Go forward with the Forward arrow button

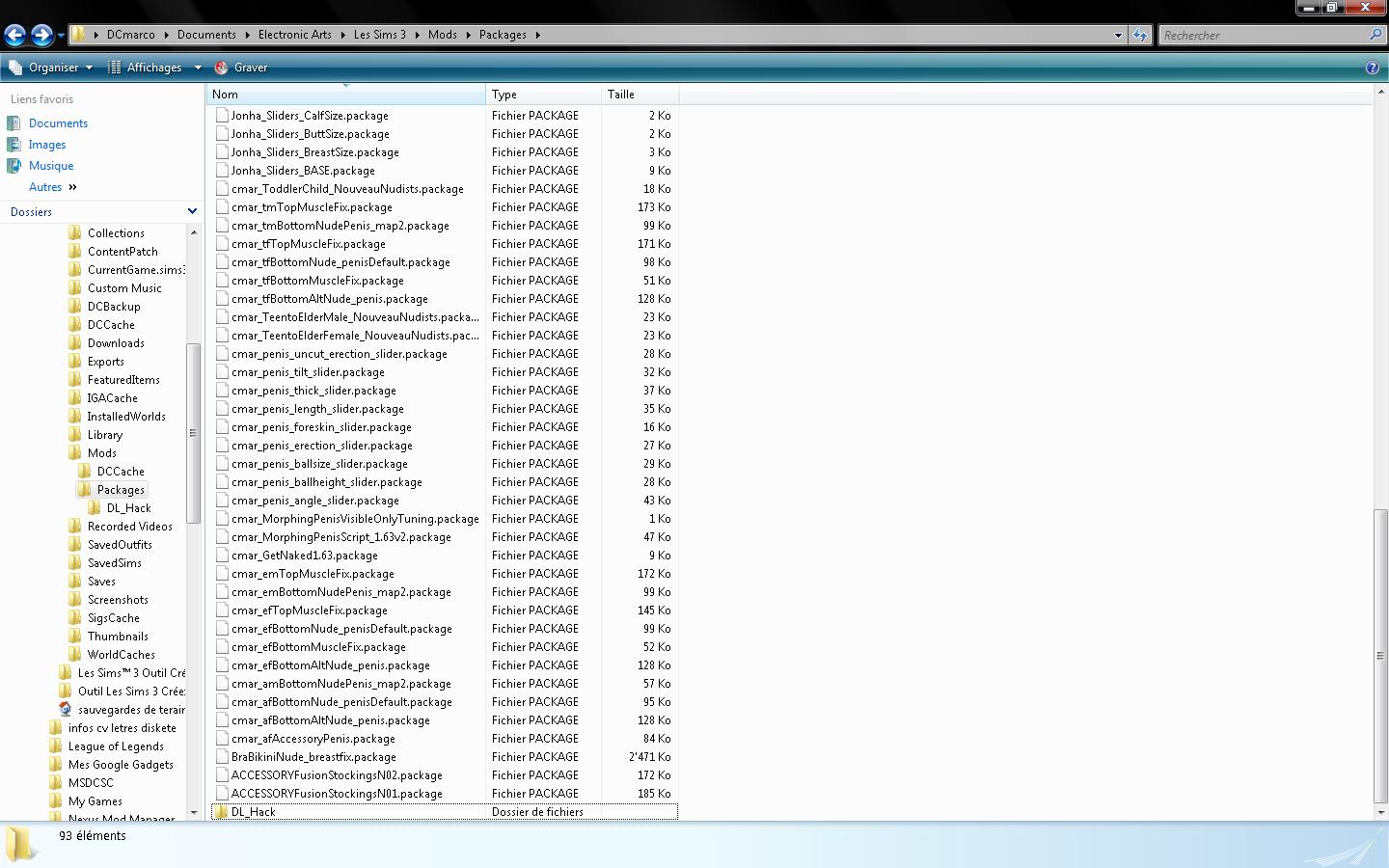[x=41, y=36]
